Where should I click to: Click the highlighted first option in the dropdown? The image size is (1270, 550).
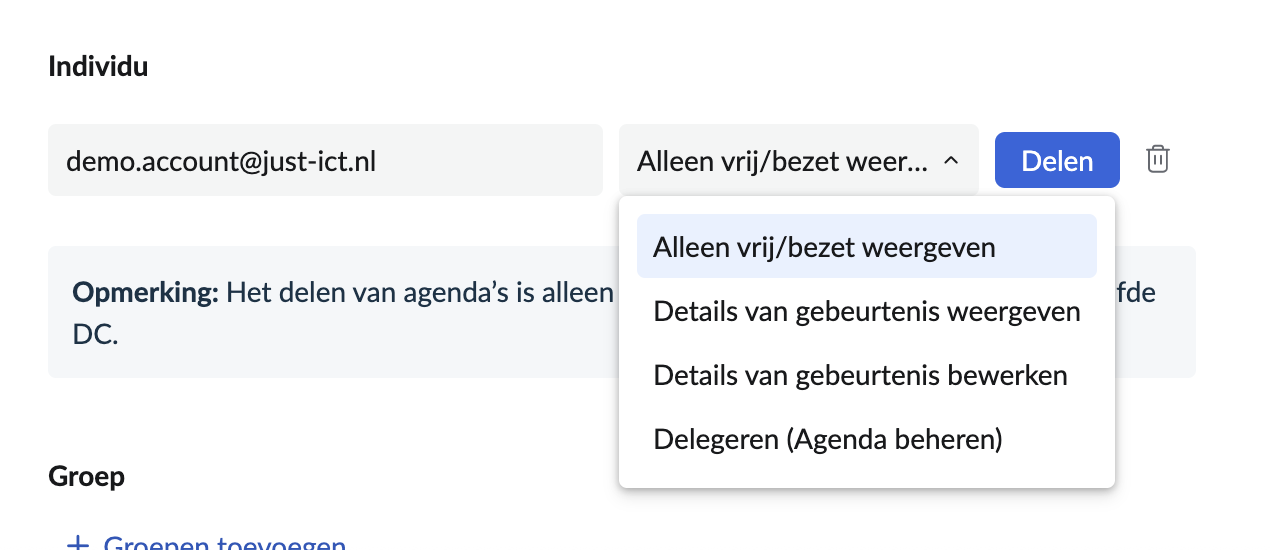866,247
